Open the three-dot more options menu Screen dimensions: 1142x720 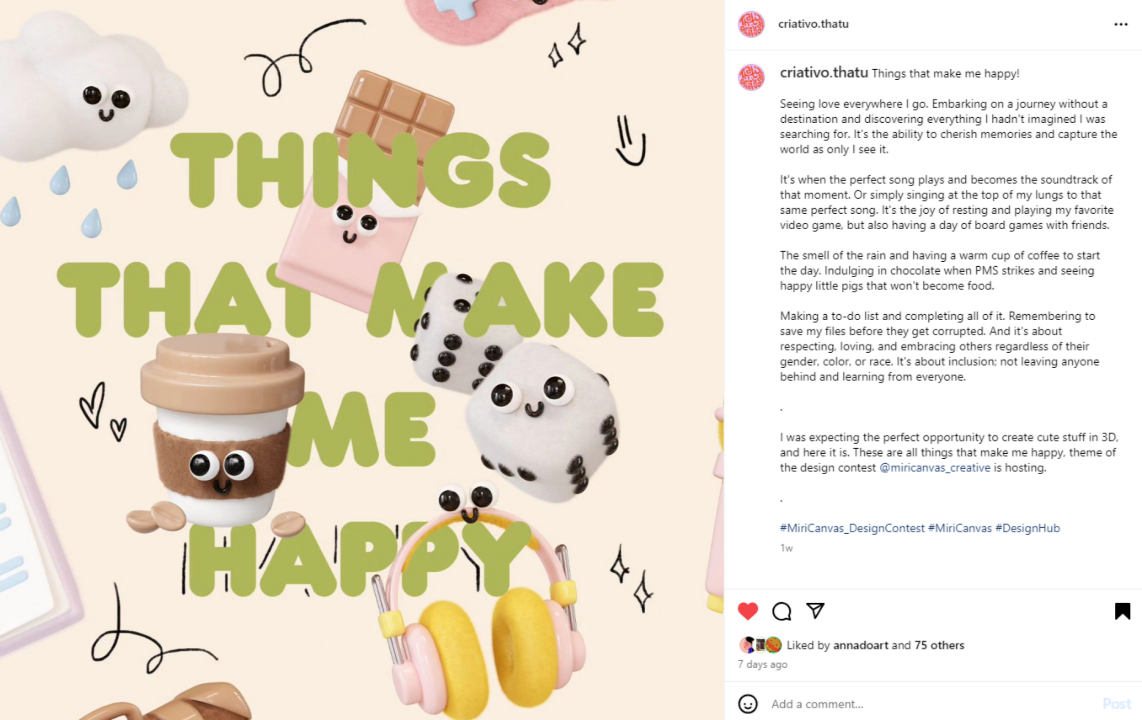click(x=1121, y=24)
